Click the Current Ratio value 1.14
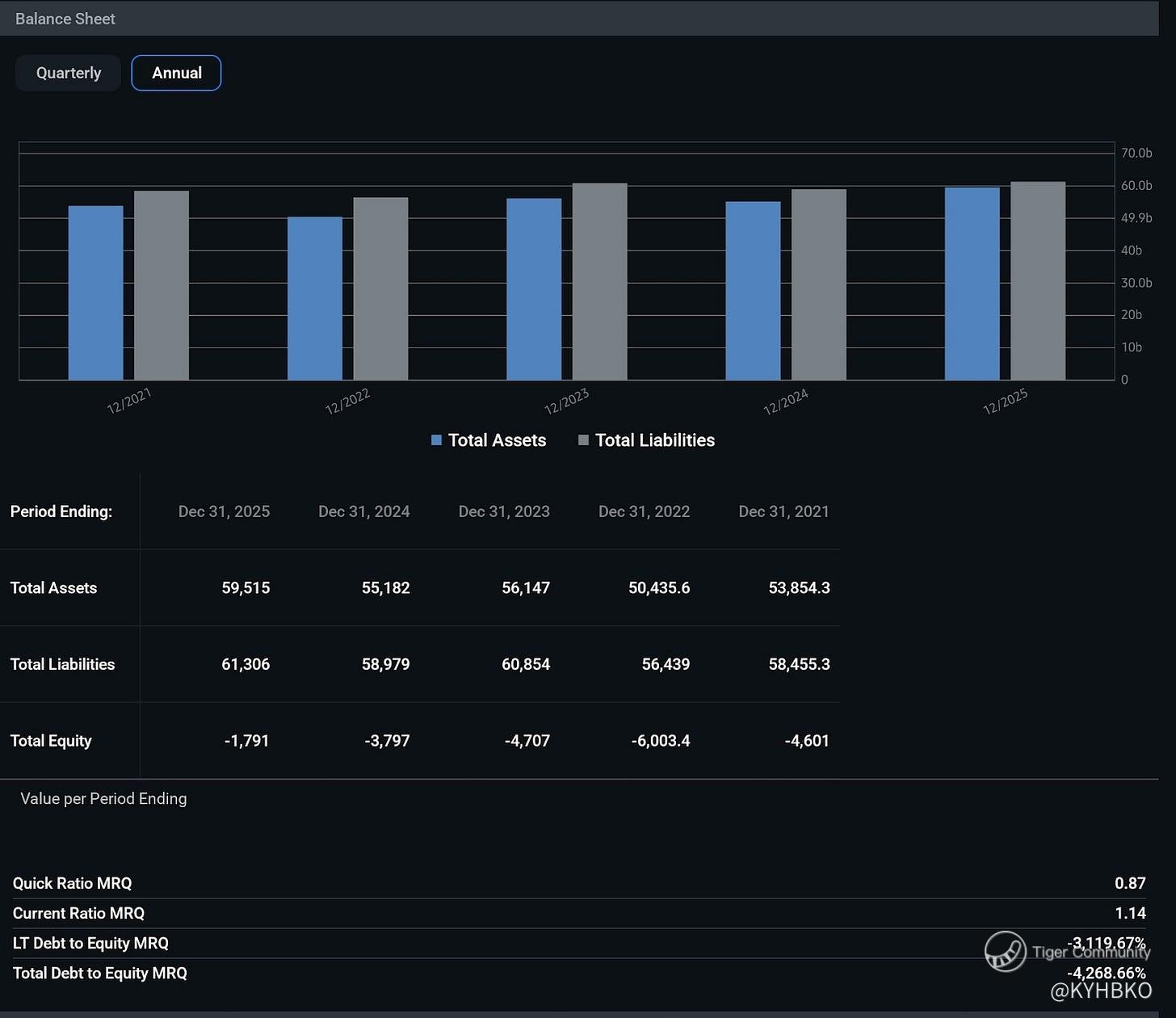 tap(1131, 913)
